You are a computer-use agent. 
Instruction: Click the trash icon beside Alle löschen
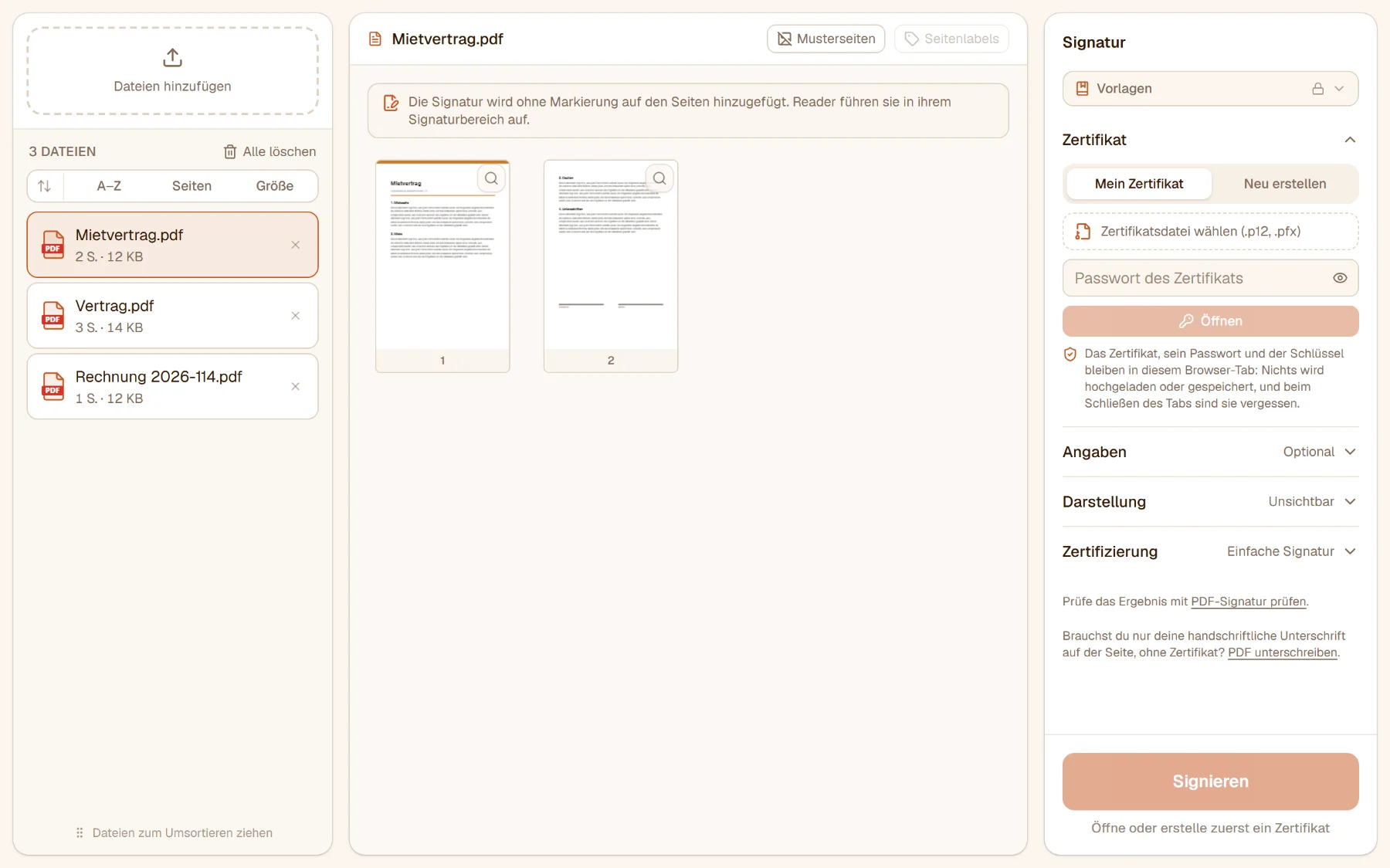pos(230,151)
